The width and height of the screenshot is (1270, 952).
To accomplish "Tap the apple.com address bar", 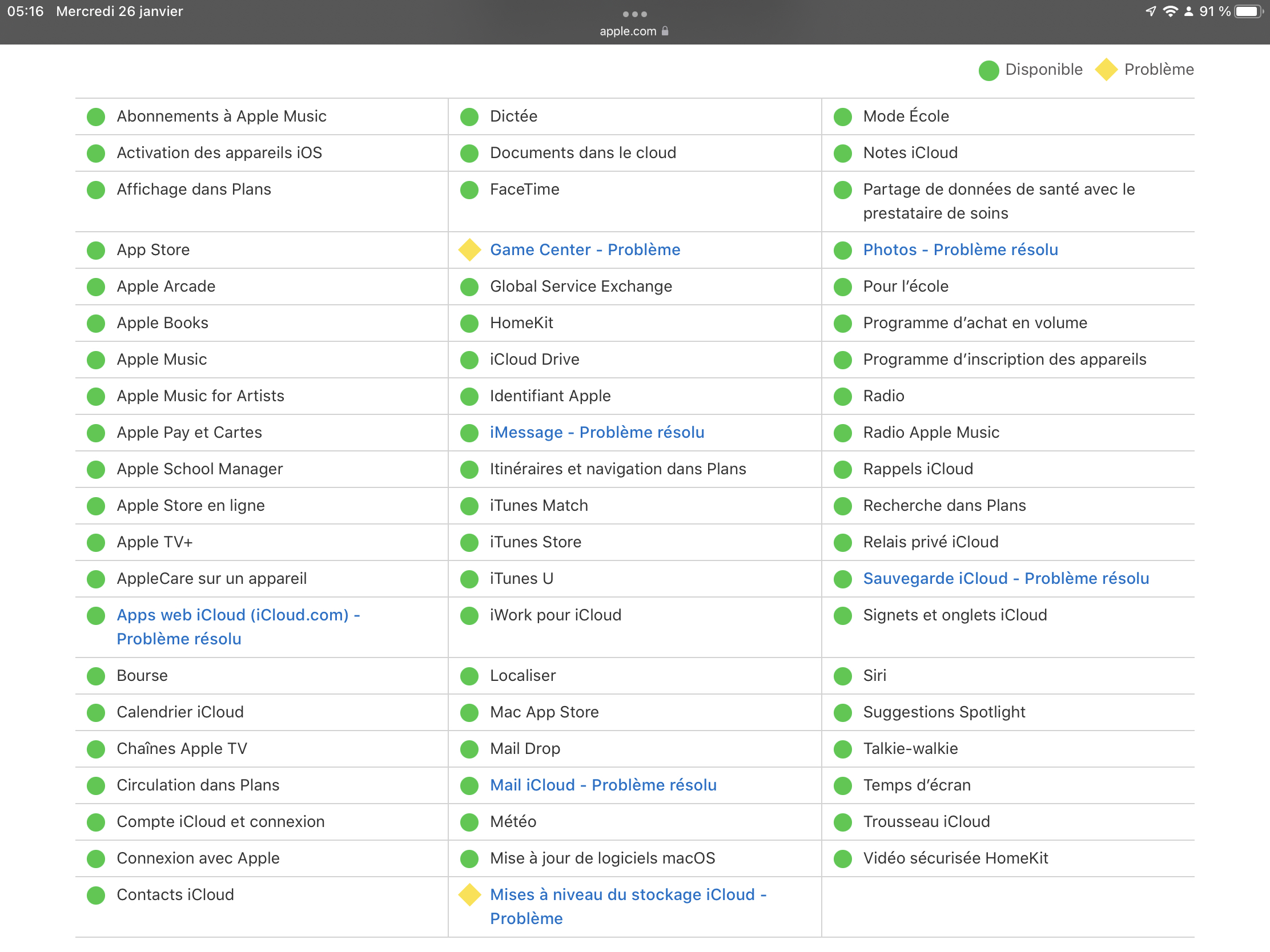I will [628, 31].
